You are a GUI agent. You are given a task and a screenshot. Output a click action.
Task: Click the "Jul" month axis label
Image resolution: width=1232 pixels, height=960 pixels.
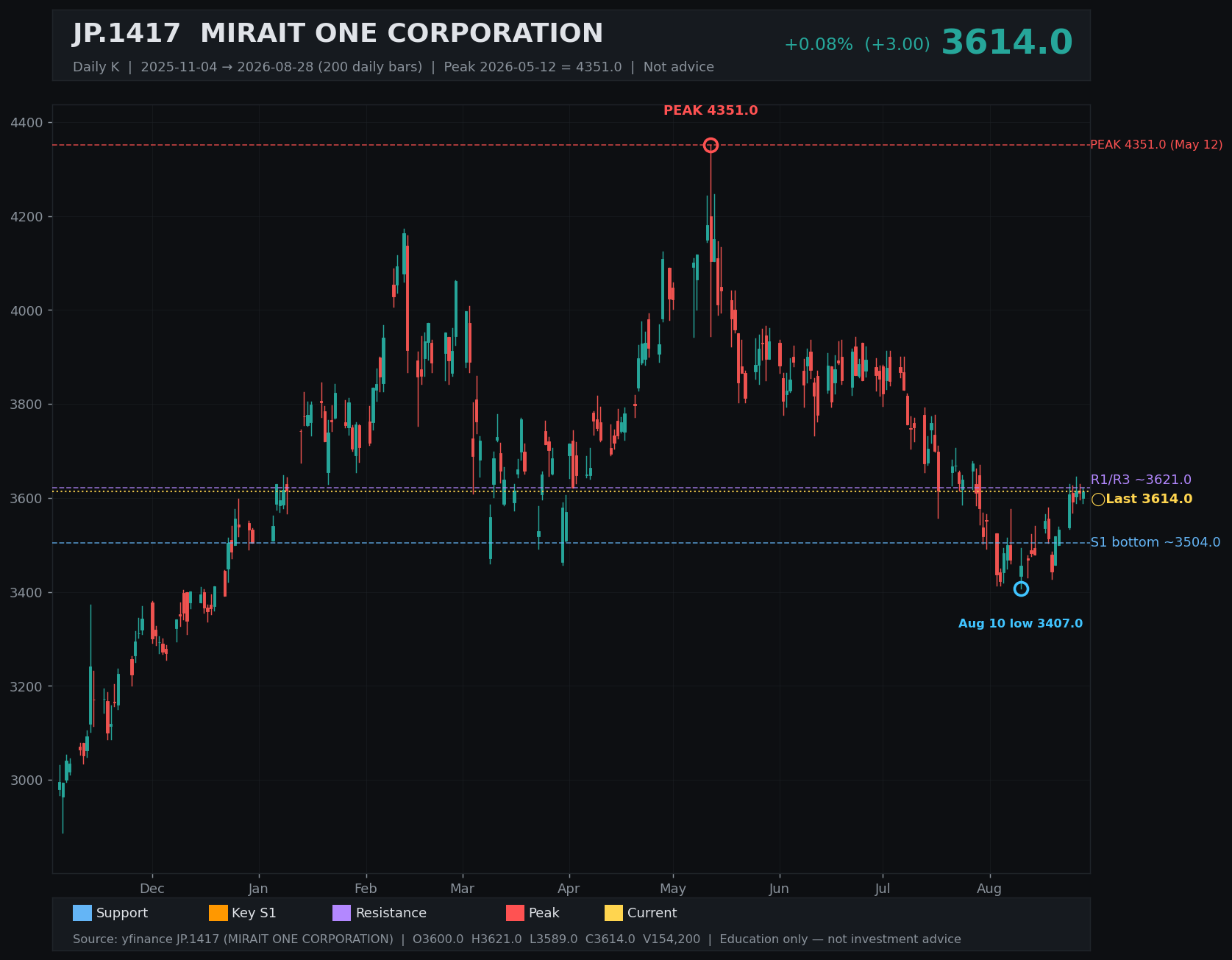click(x=883, y=889)
